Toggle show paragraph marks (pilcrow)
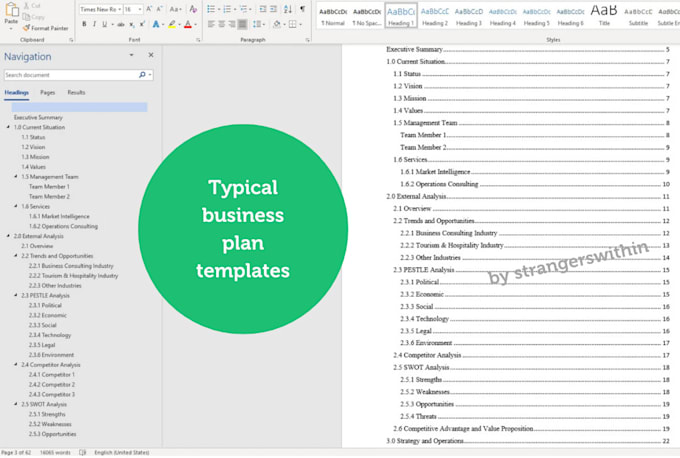 click(302, 9)
